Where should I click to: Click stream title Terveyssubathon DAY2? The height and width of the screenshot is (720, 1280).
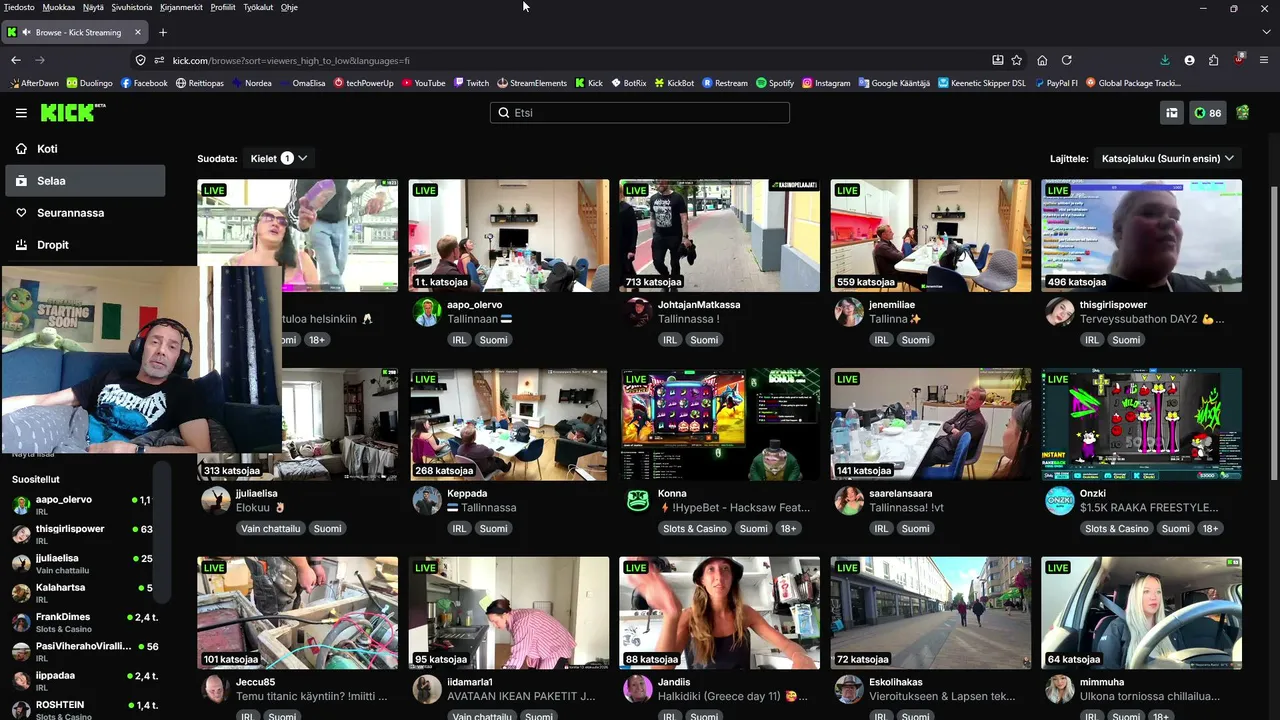click(x=1152, y=320)
